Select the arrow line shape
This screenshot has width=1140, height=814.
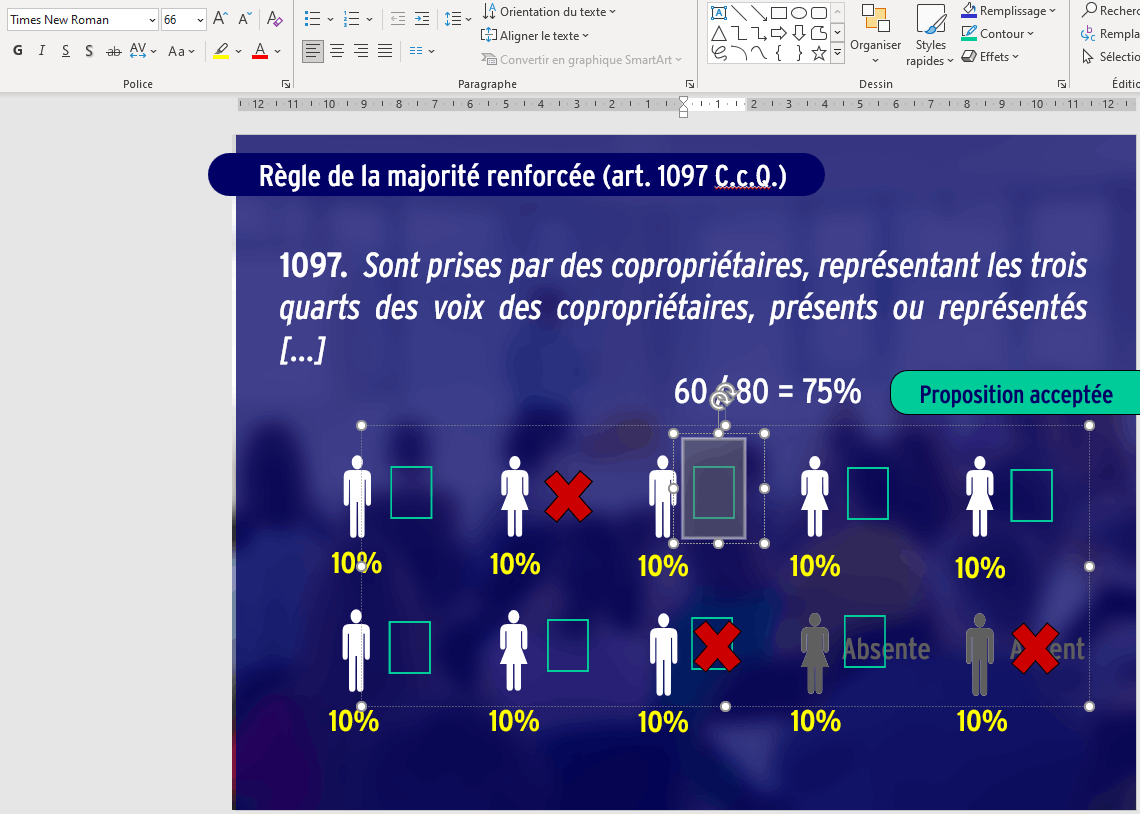pyautogui.click(x=759, y=13)
